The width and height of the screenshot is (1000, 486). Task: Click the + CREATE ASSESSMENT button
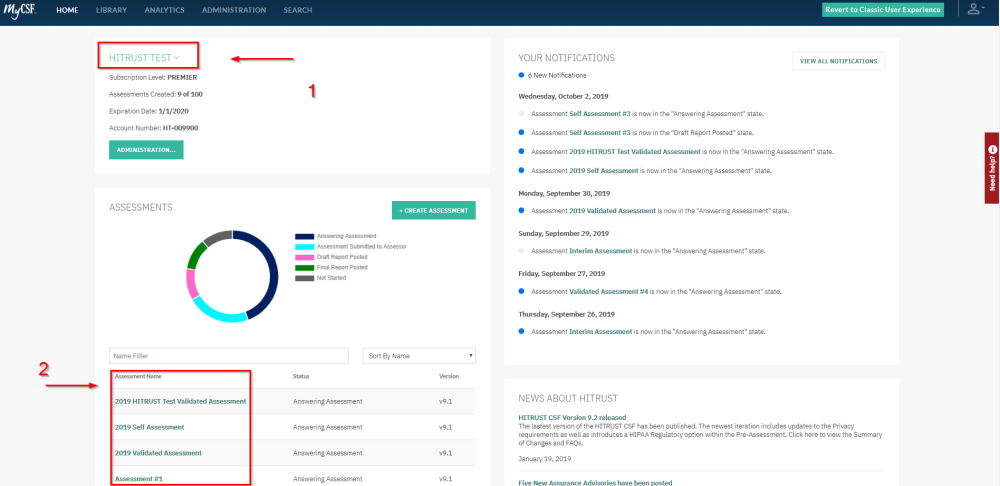tap(434, 210)
